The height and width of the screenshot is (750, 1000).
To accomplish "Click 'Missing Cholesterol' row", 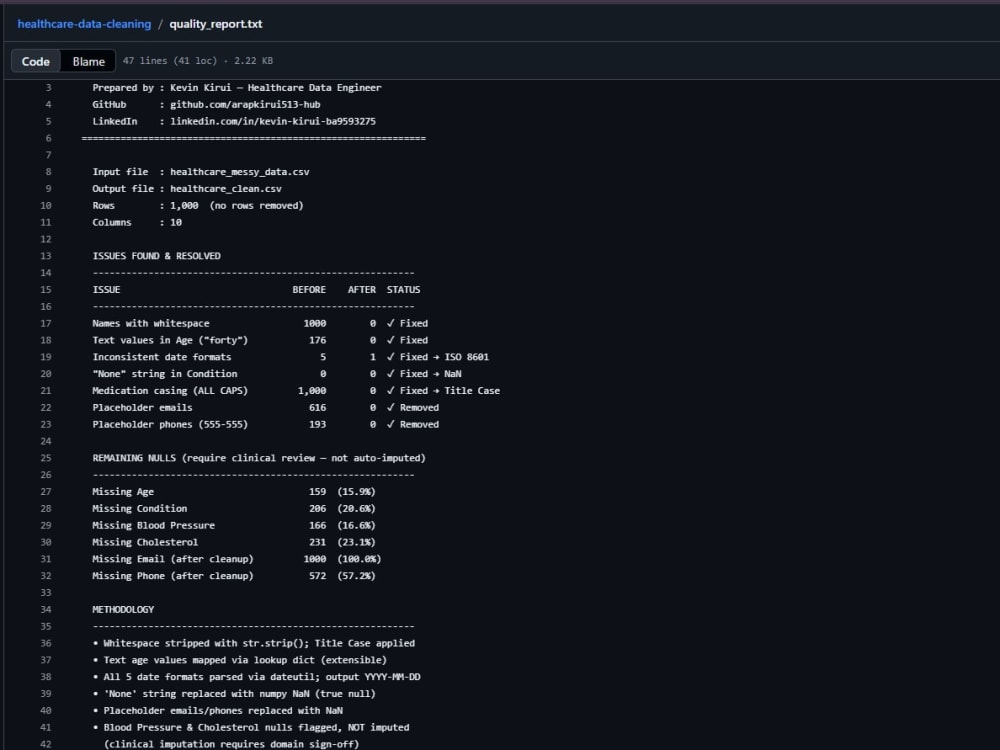I will click(234, 542).
